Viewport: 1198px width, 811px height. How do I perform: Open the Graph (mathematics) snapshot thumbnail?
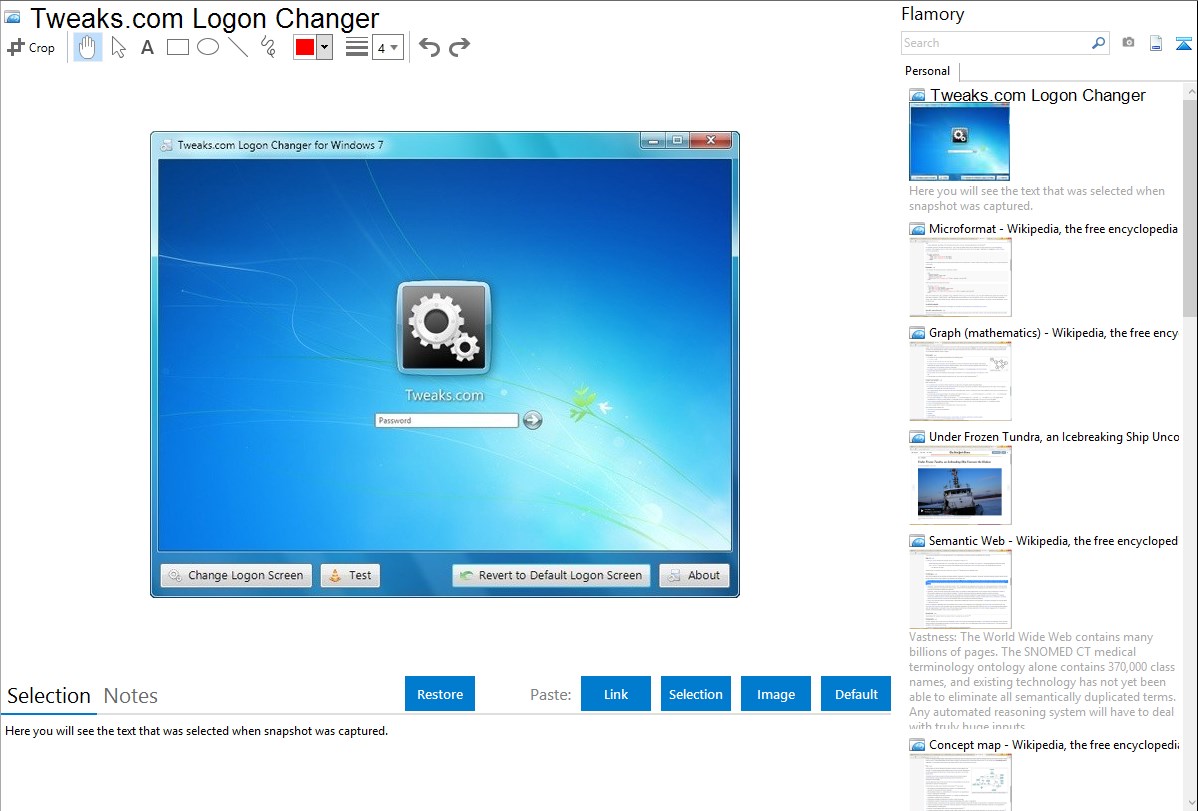[x=960, y=381]
